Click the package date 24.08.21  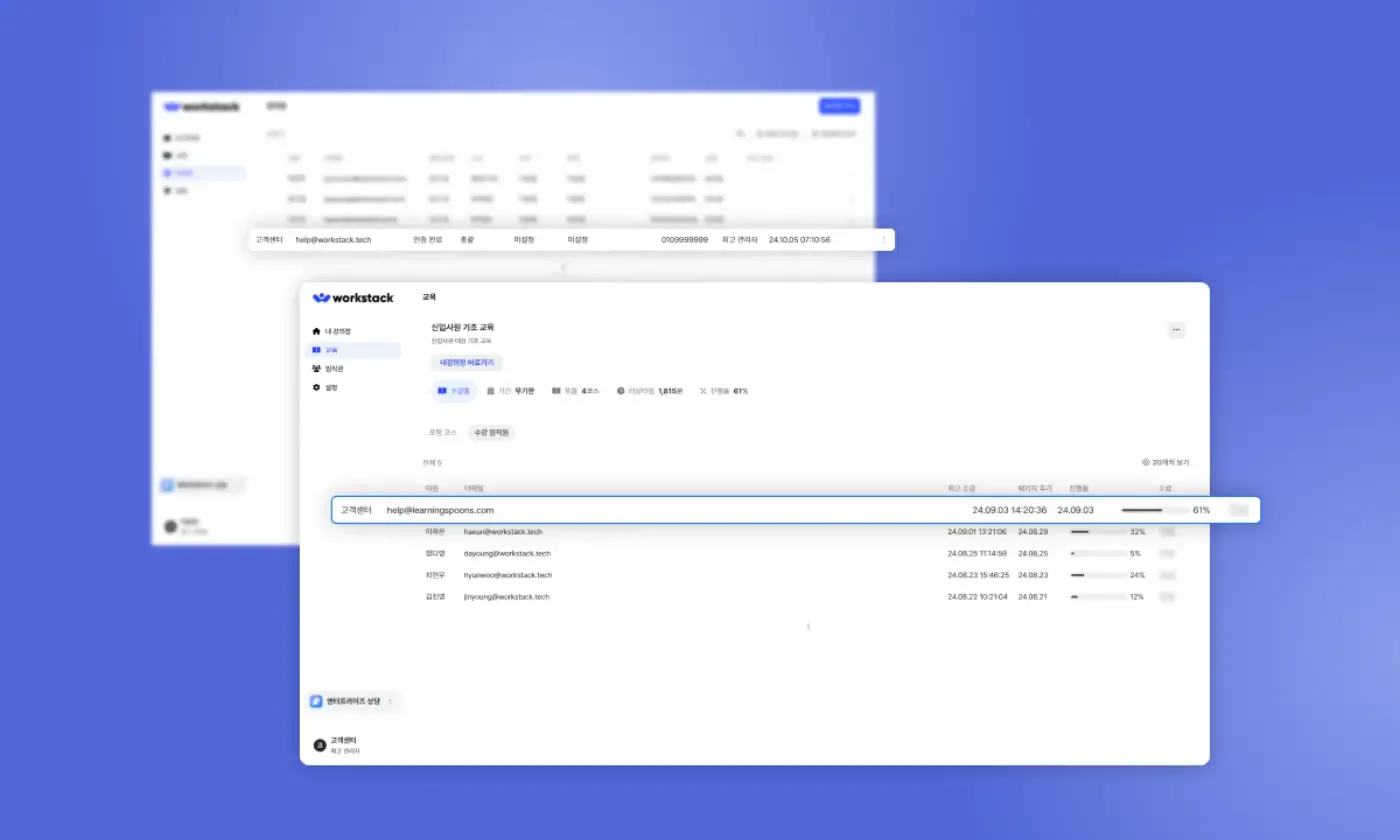(1035, 597)
